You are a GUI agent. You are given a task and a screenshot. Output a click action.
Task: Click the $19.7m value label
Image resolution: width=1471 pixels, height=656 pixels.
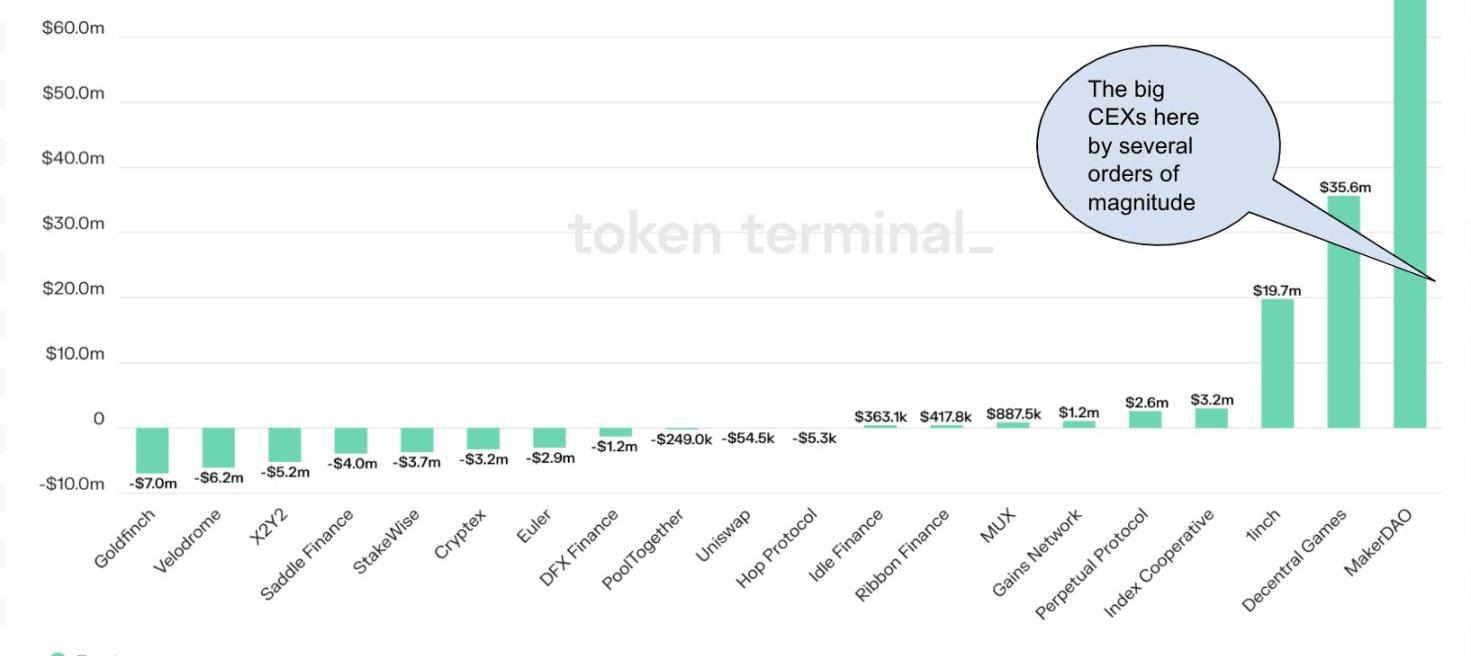pyautogui.click(x=1277, y=290)
